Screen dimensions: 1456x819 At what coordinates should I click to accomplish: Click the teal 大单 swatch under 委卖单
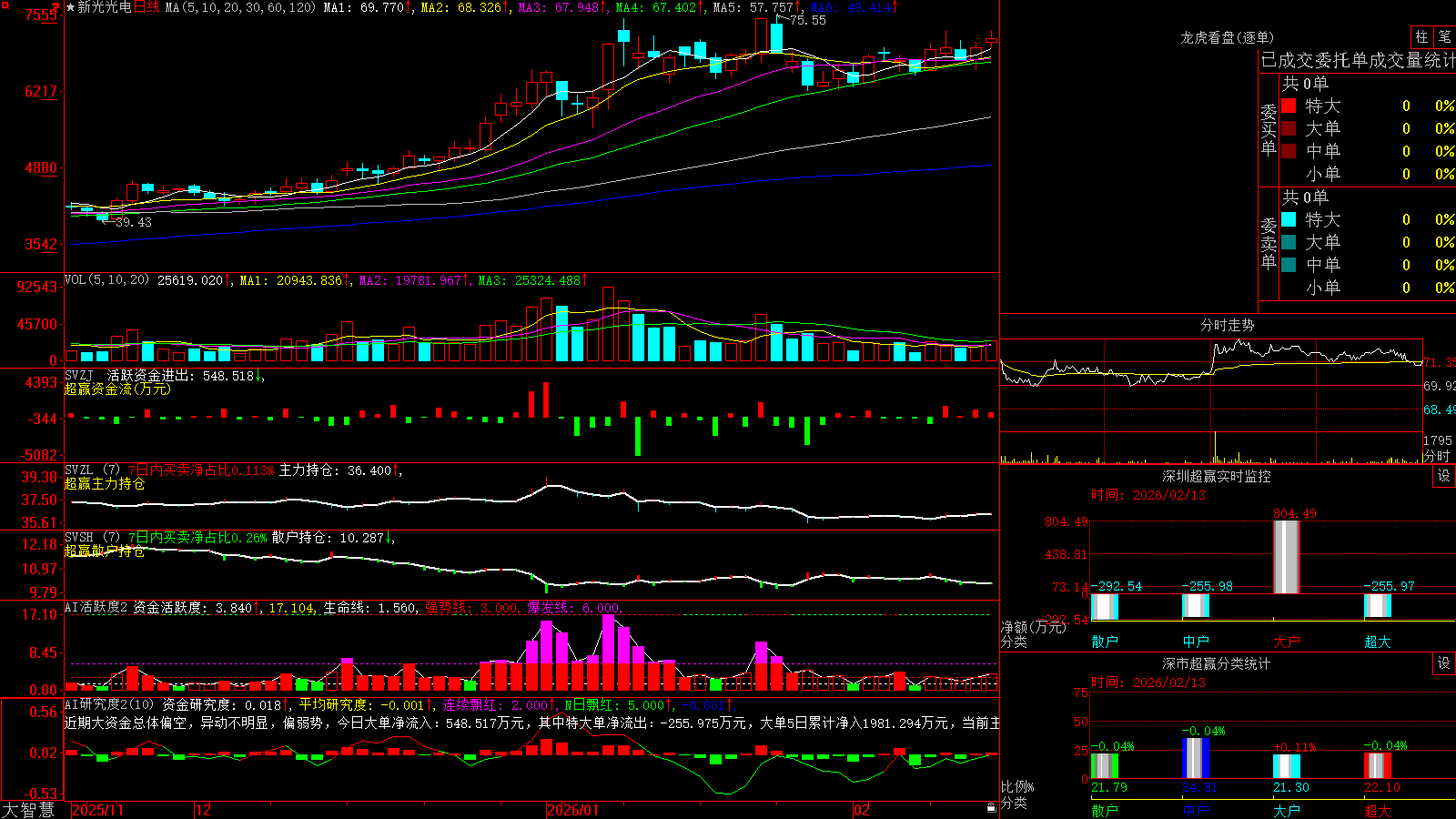(x=1289, y=242)
